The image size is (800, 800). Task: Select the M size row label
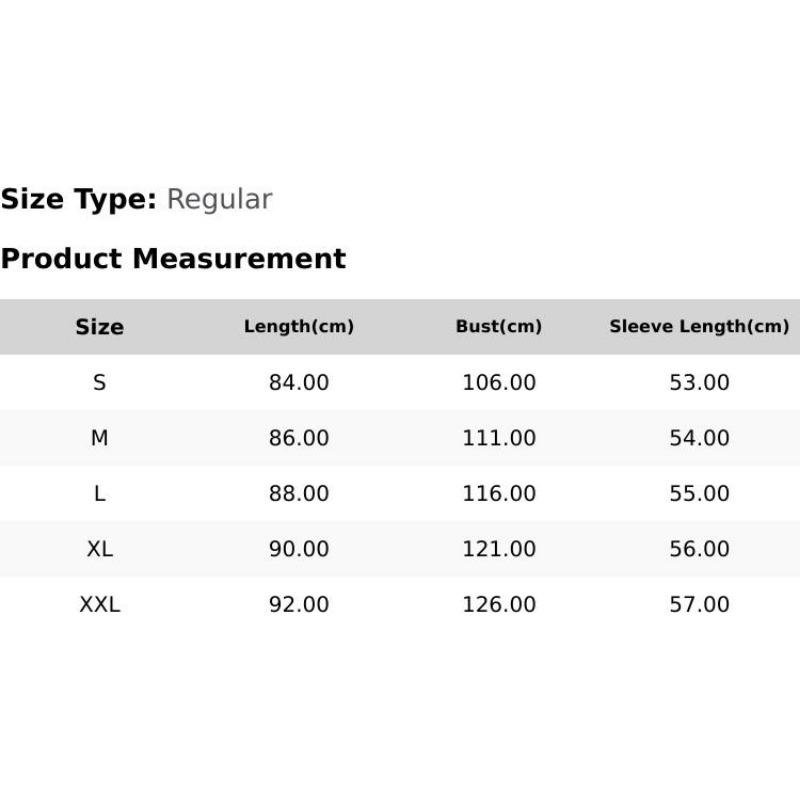(x=99, y=438)
